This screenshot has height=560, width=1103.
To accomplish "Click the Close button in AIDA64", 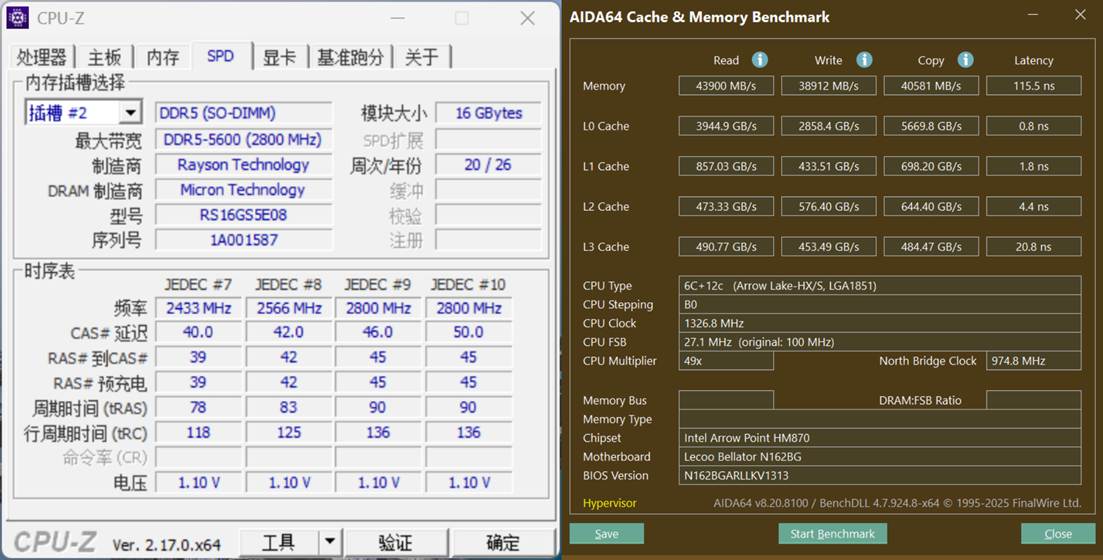I will [x=1058, y=534].
